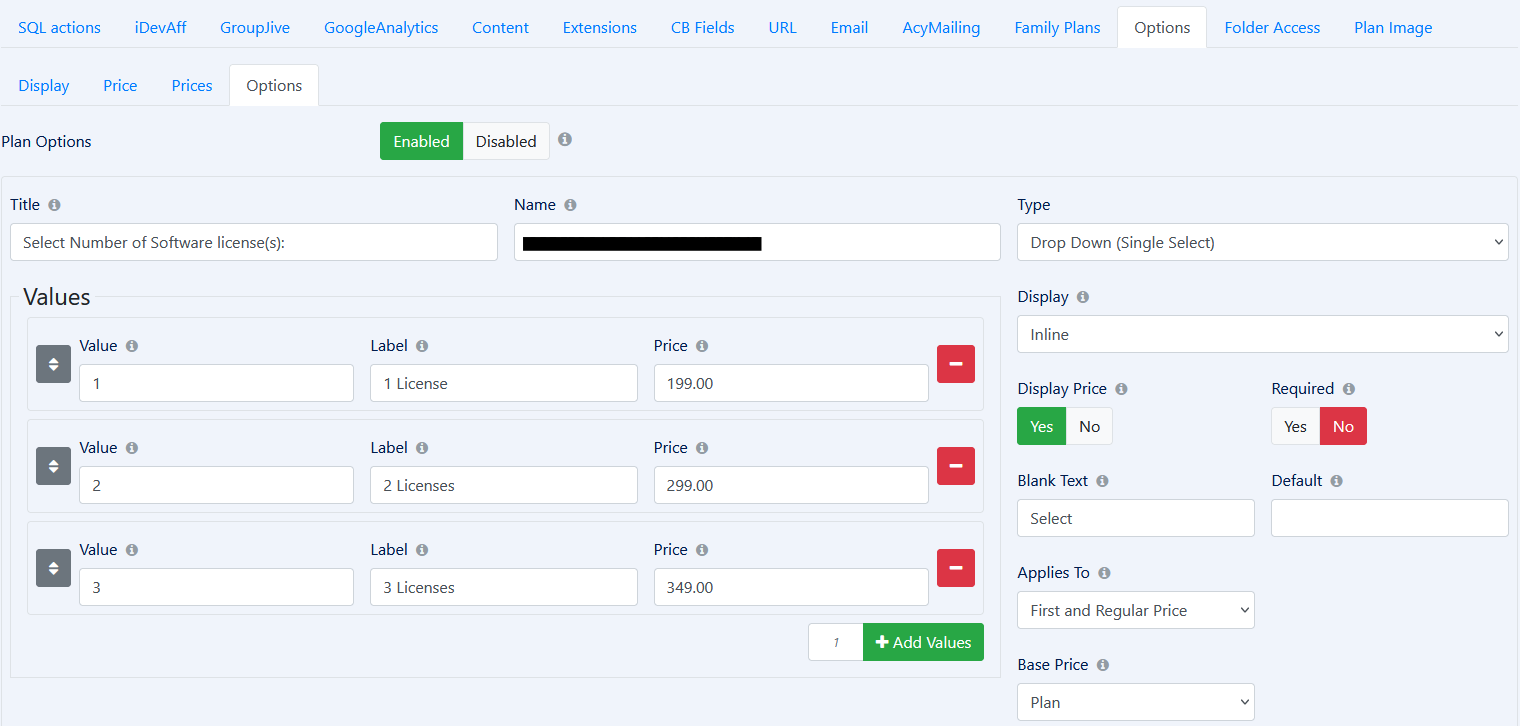Set Required to Yes
The image size is (1520, 726).
(x=1295, y=426)
